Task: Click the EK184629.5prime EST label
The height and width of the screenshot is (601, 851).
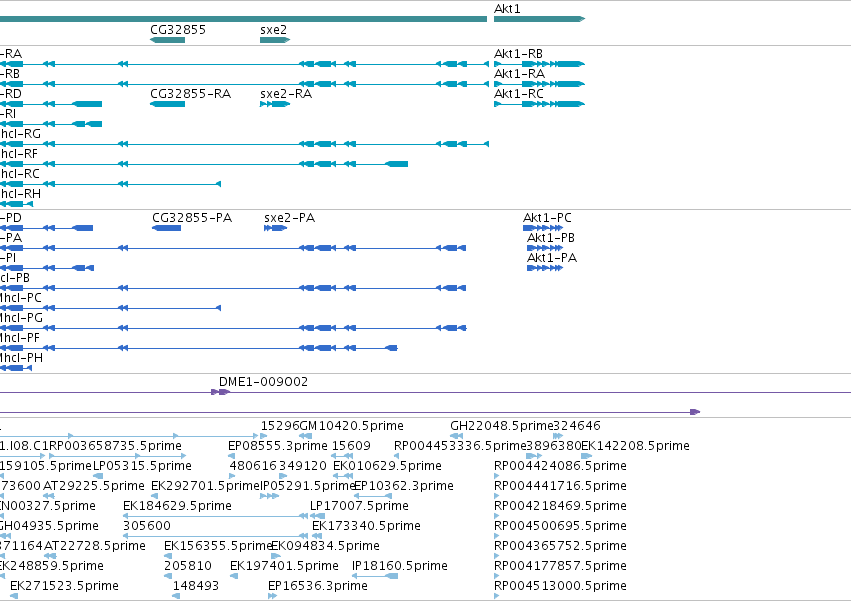Action: [177, 506]
